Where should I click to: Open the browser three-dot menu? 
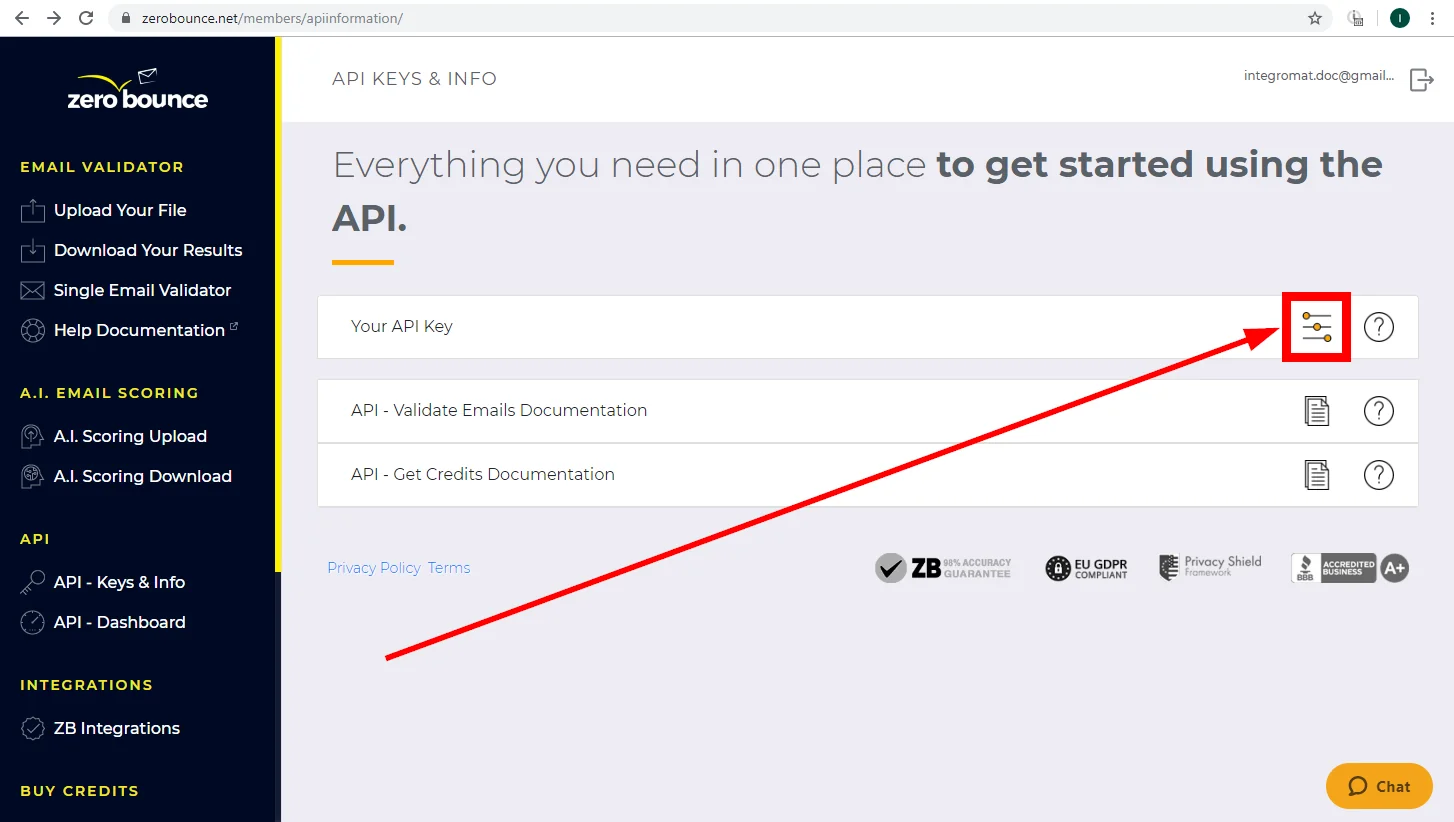[x=1435, y=18]
